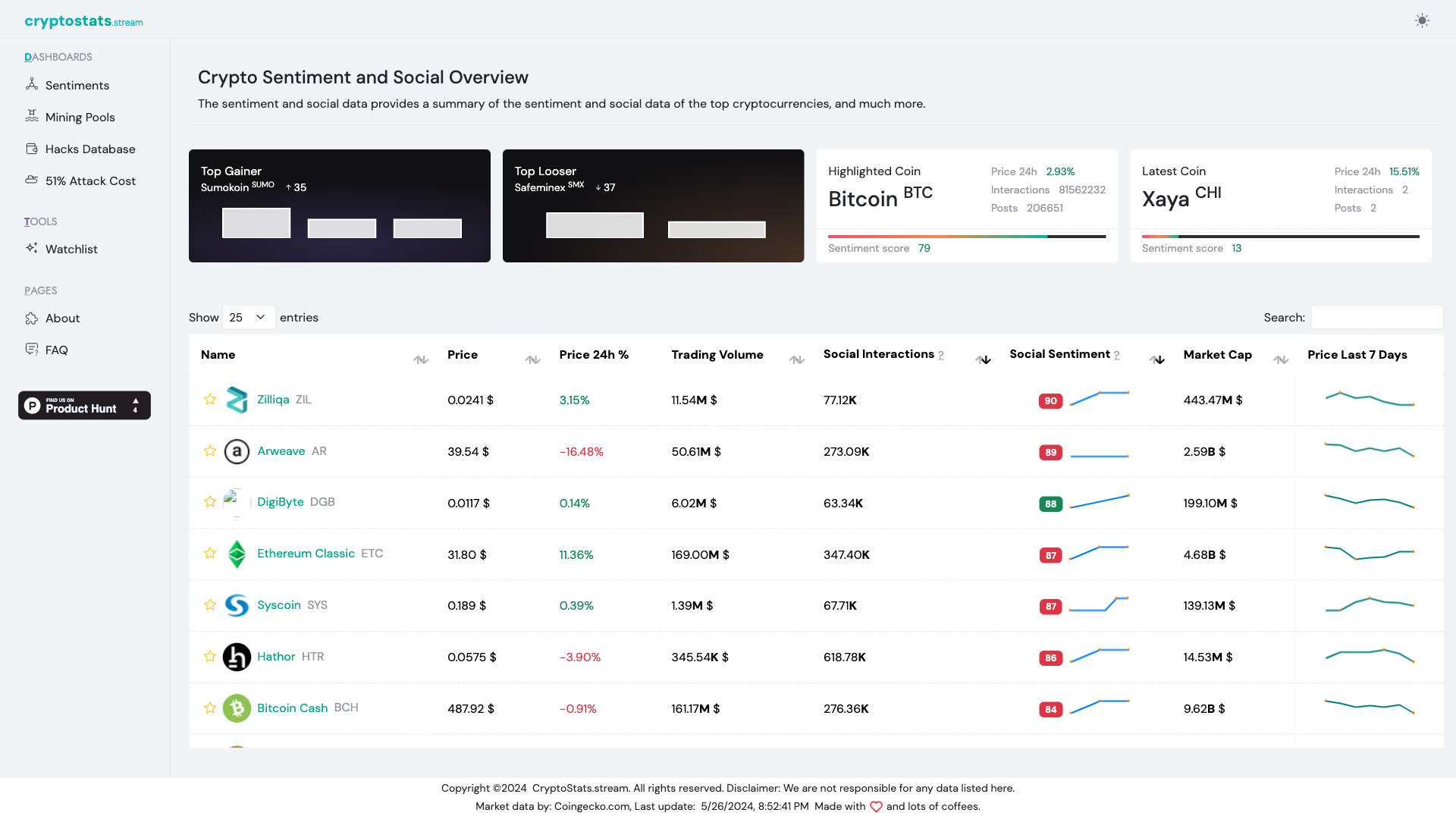Star DigiByte for the watchlist

pos(210,501)
